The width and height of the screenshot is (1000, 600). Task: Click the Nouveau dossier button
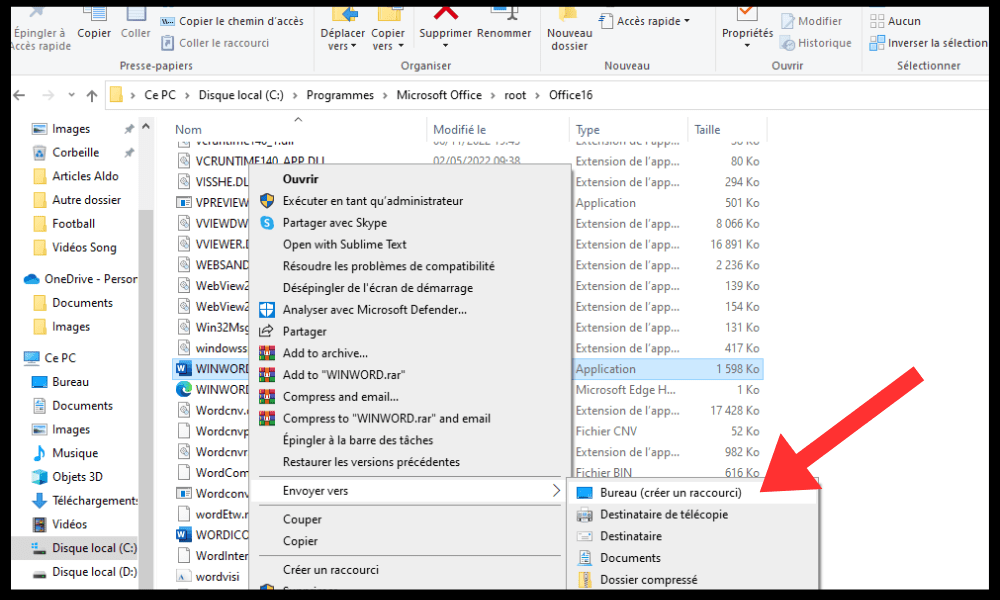click(570, 29)
